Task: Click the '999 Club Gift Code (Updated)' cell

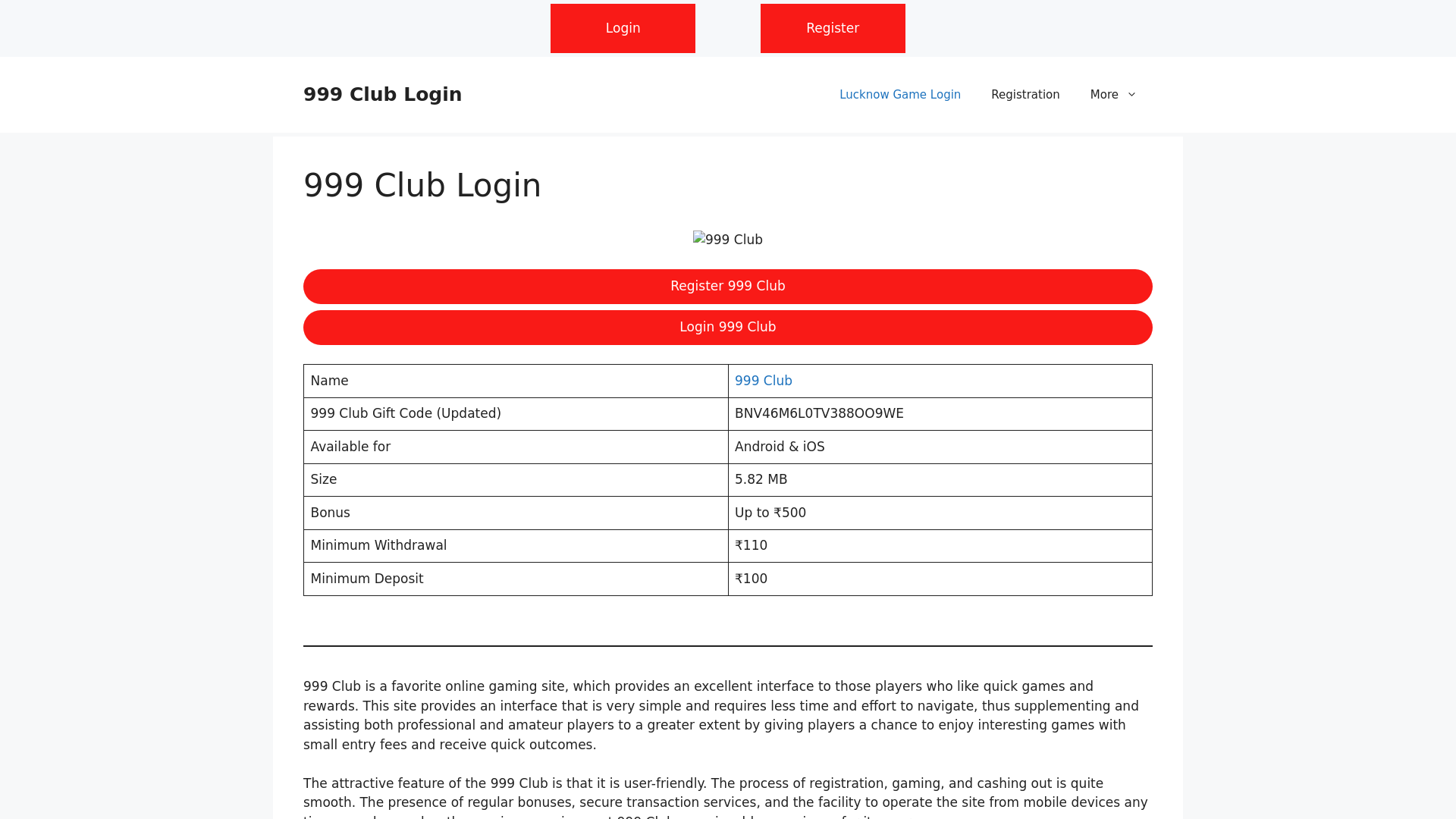Action: [x=516, y=414]
